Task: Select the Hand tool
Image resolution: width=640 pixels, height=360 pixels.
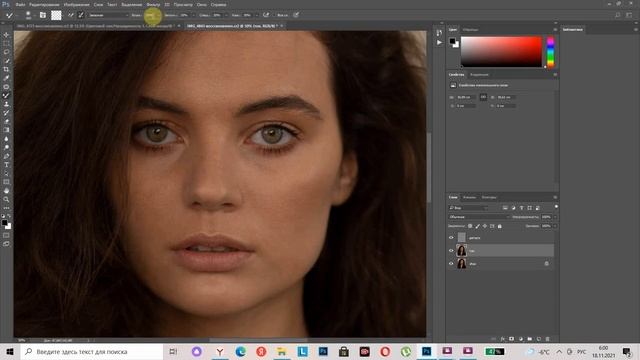Action: point(6,191)
